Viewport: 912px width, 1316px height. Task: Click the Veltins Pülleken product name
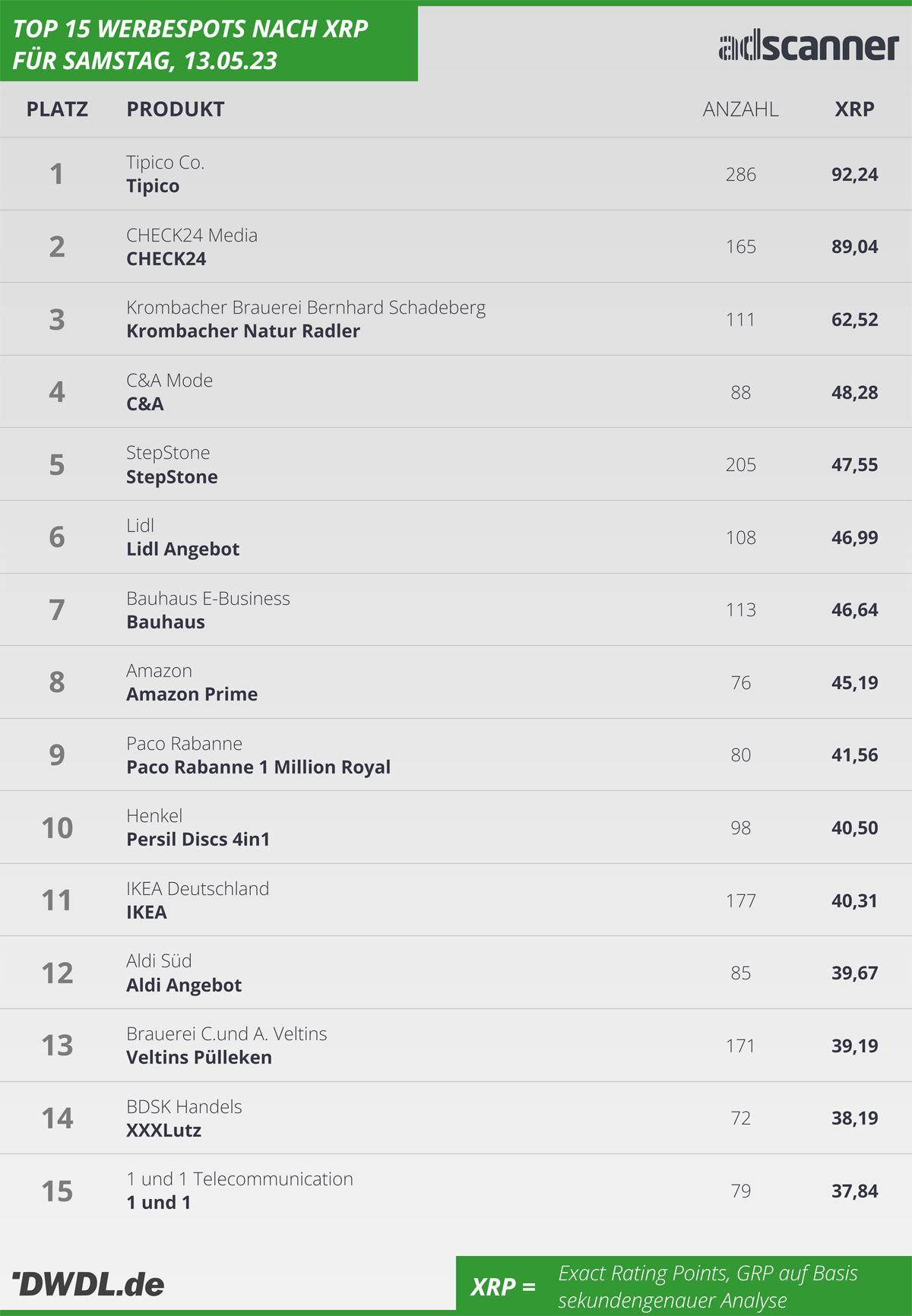coord(199,1058)
